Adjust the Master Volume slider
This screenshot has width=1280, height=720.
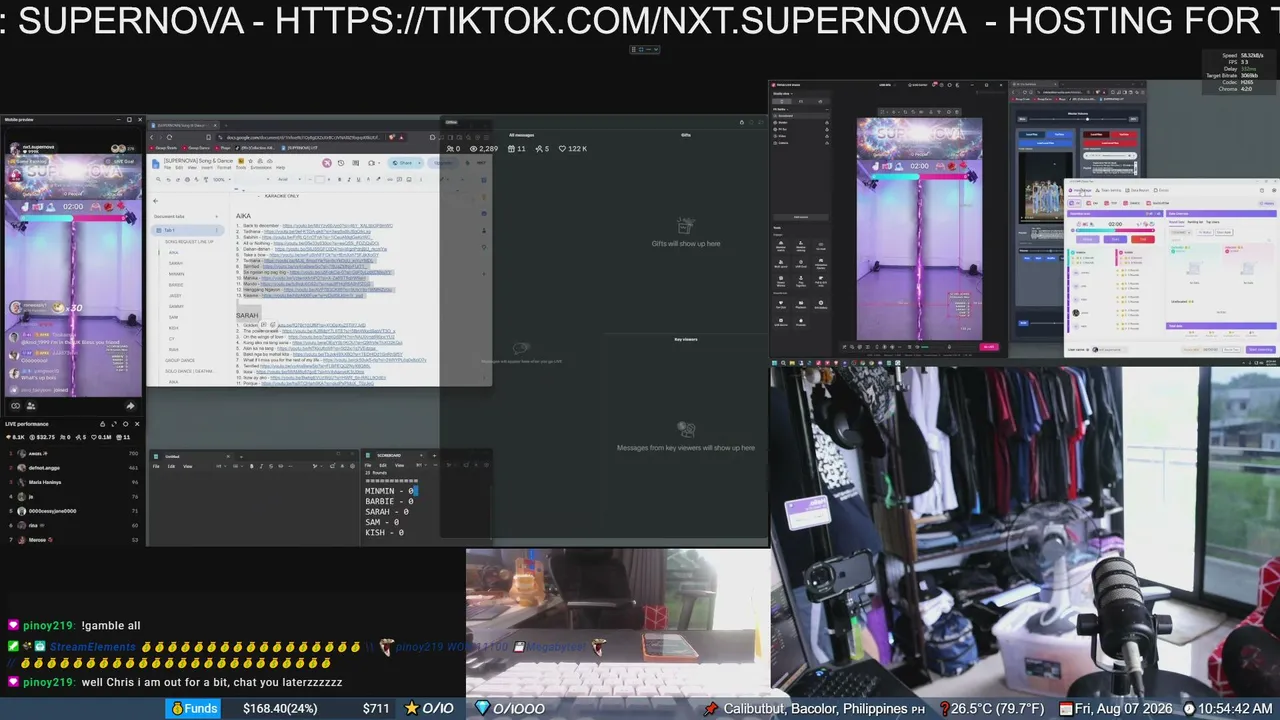coord(1077,121)
